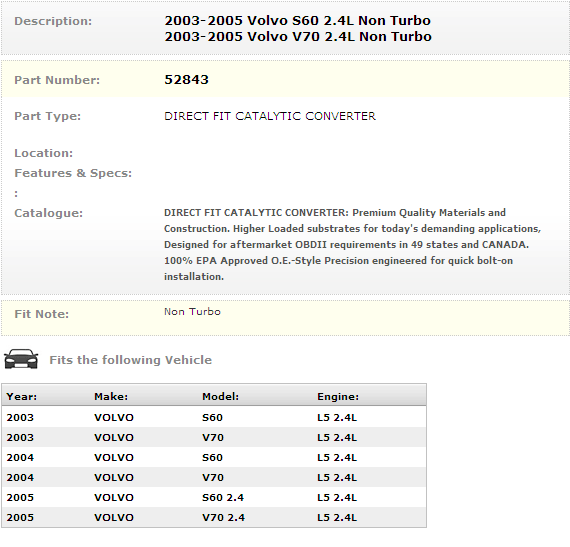The height and width of the screenshot is (547, 570).
Task: Click the "S60" model cell in the 2004 row
Action: point(212,458)
